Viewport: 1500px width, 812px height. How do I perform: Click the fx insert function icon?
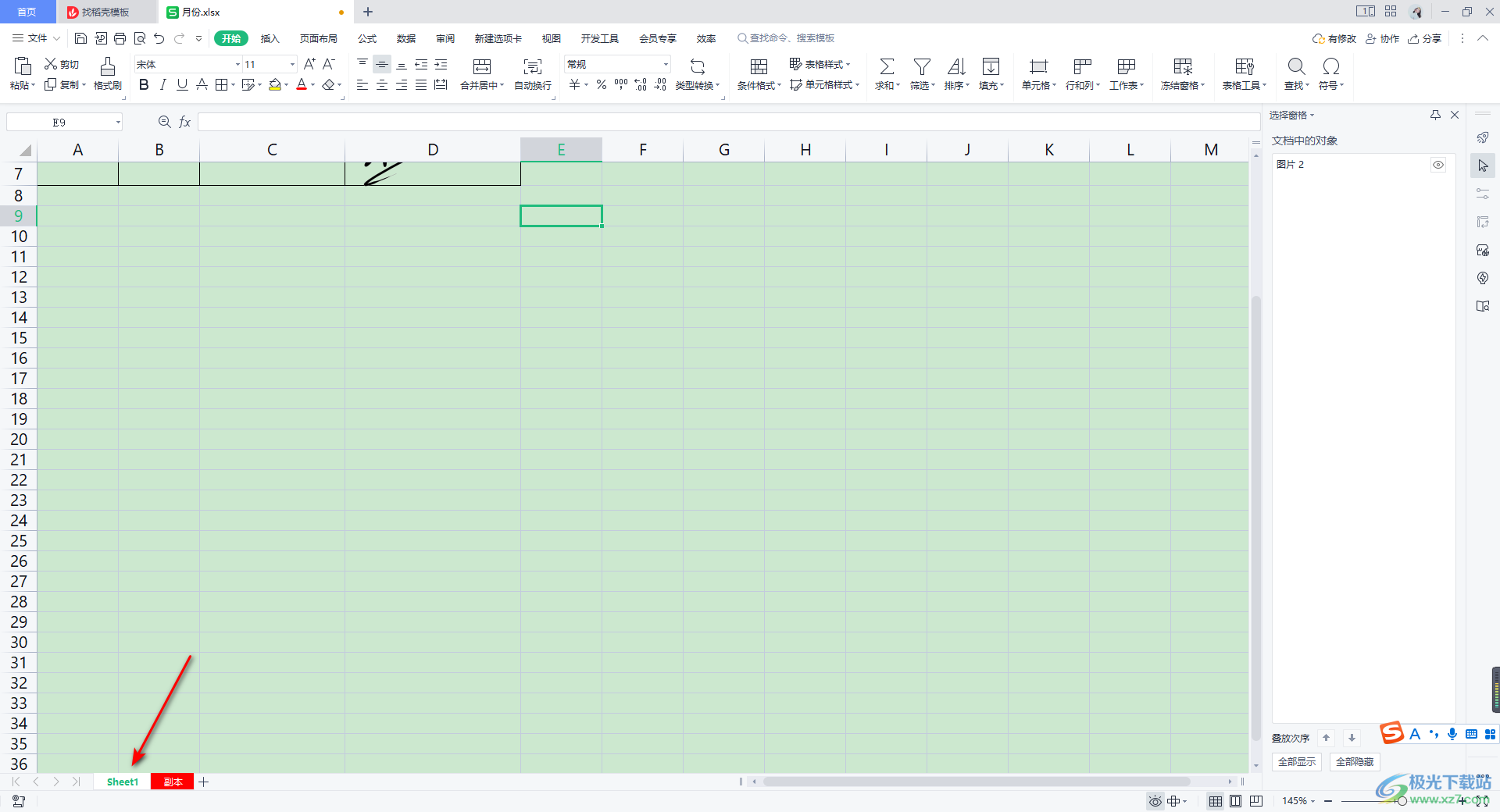pos(185,122)
